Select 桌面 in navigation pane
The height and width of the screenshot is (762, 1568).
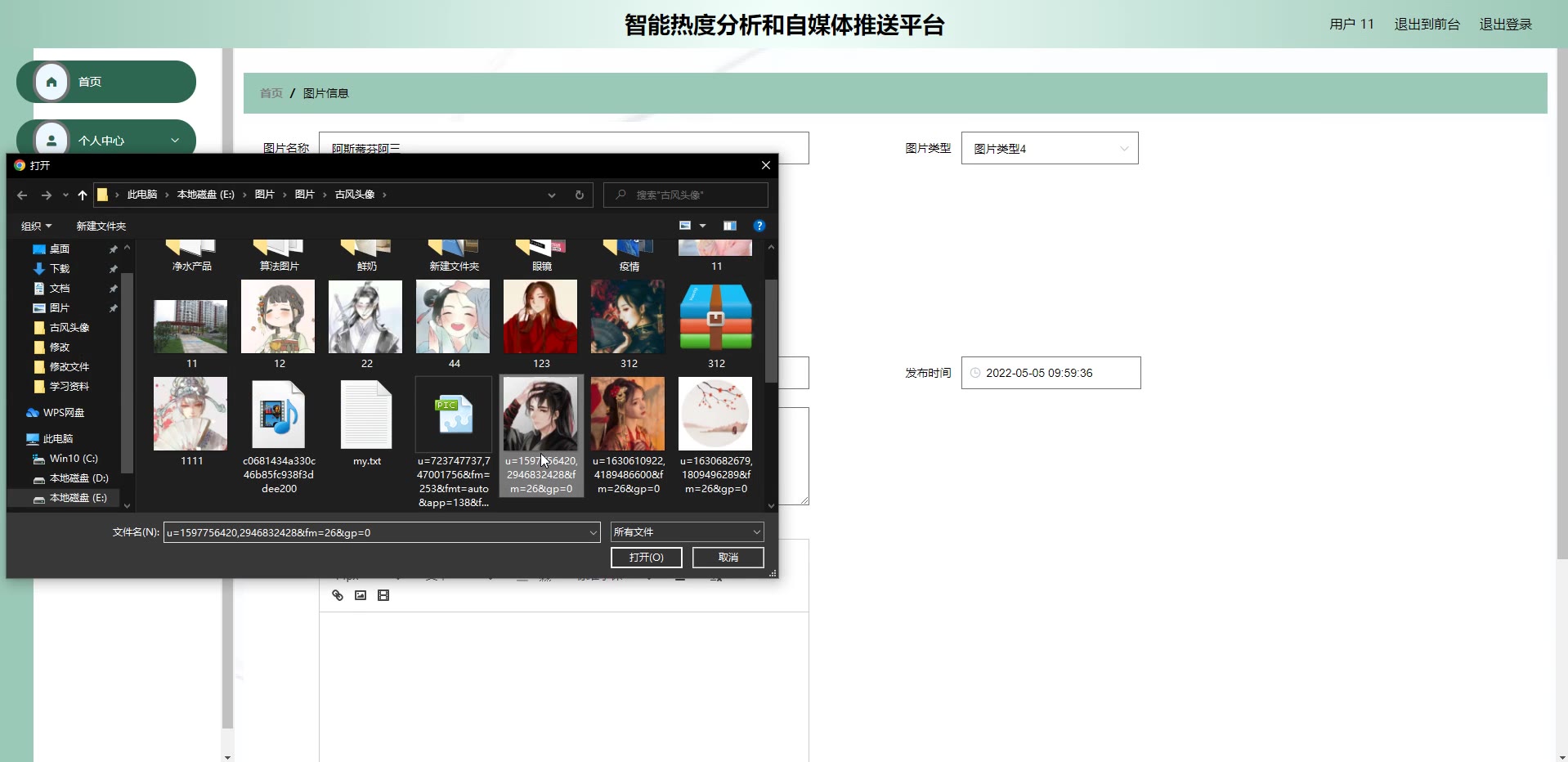pos(60,249)
